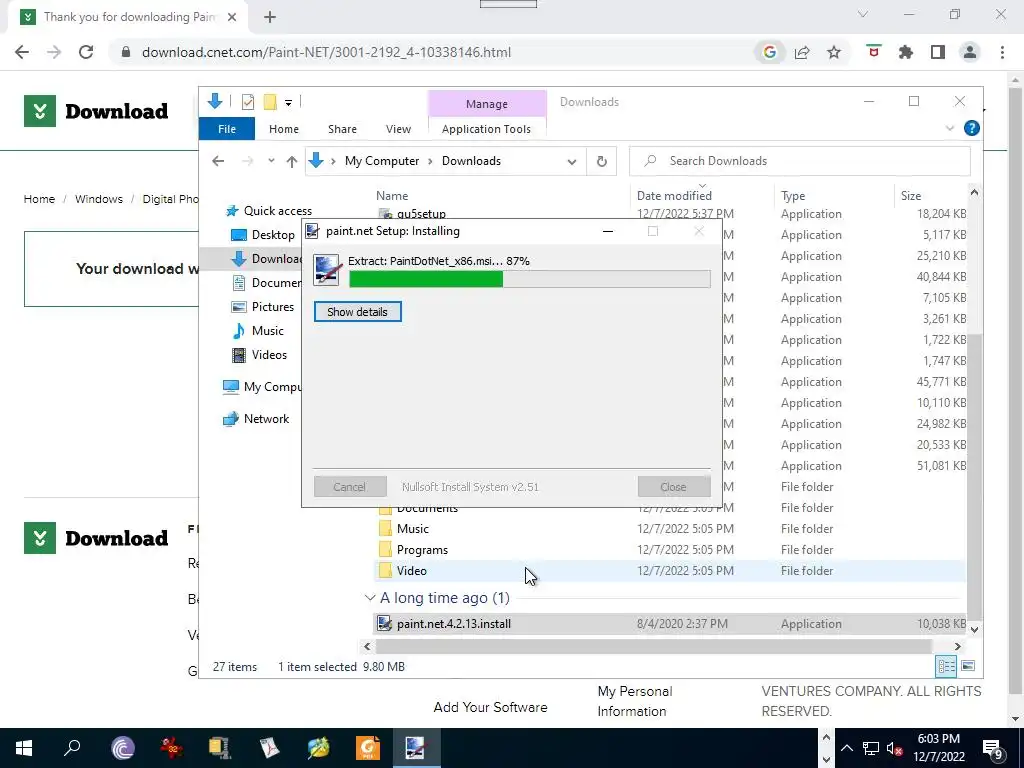The image size is (1024, 768).
Task: Refresh the Downloads folder view
Action: [601, 161]
